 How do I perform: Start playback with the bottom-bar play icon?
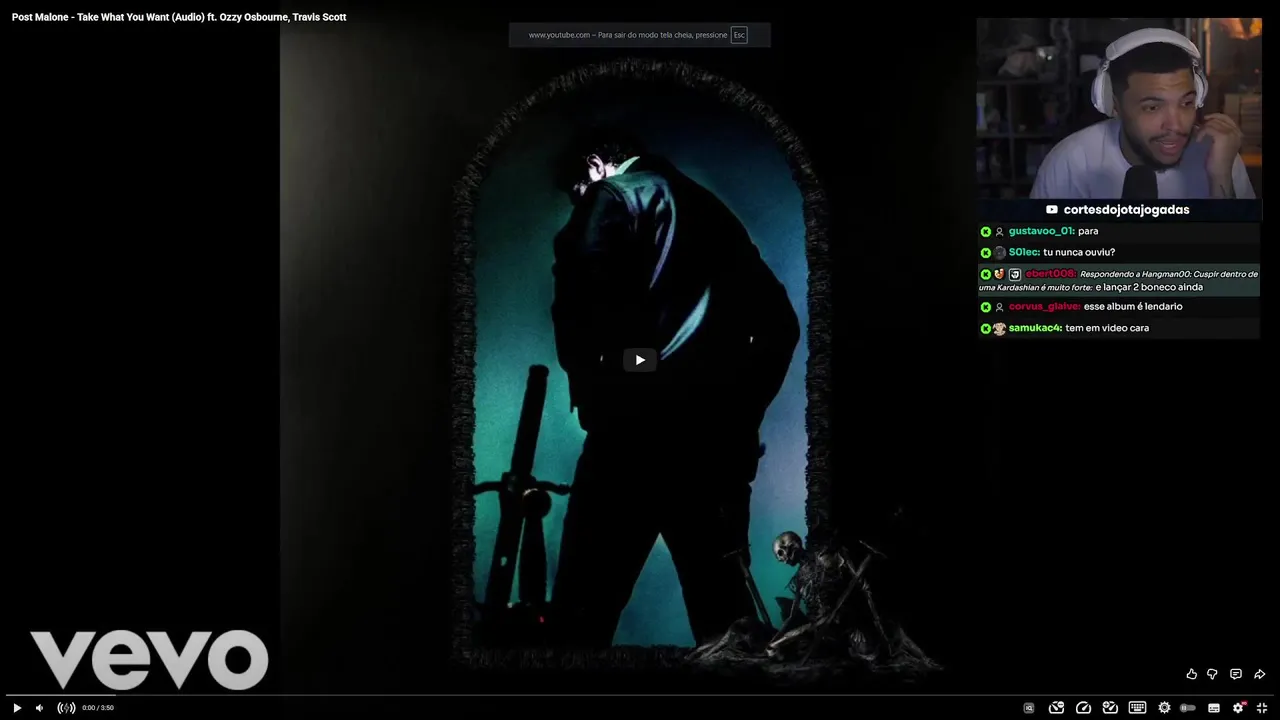(x=17, y=708)
